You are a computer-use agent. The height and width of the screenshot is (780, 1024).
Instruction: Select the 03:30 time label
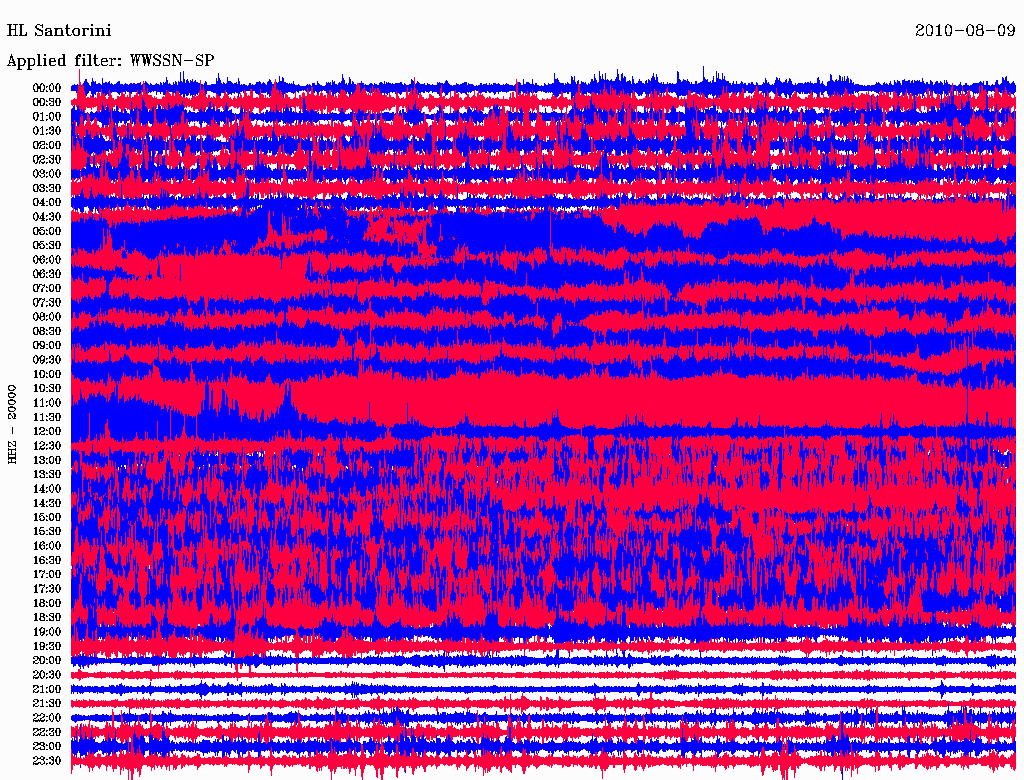coord(46,188)
